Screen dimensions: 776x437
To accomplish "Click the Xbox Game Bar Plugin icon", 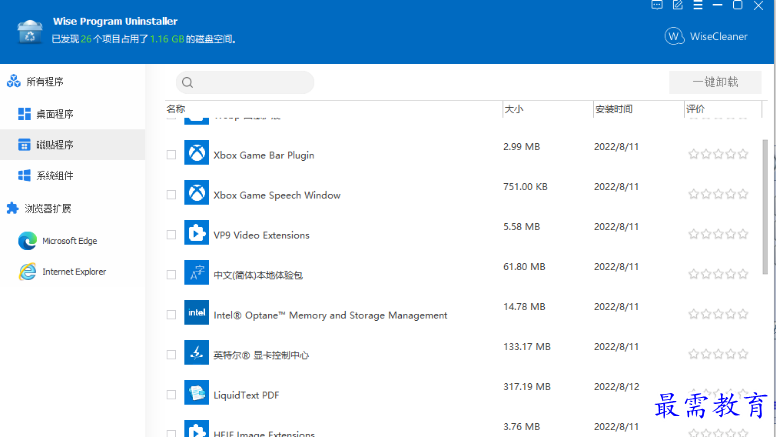I will coord(196,154).
